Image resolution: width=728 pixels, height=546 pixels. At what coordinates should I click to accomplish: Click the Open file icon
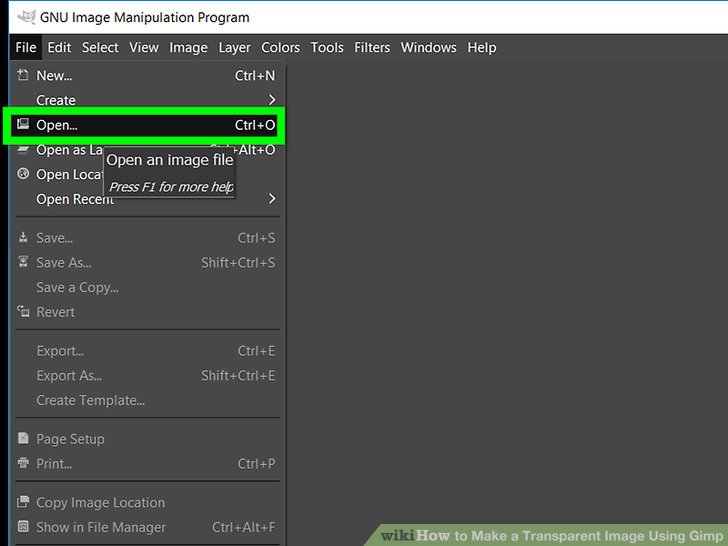pos(23,124)
